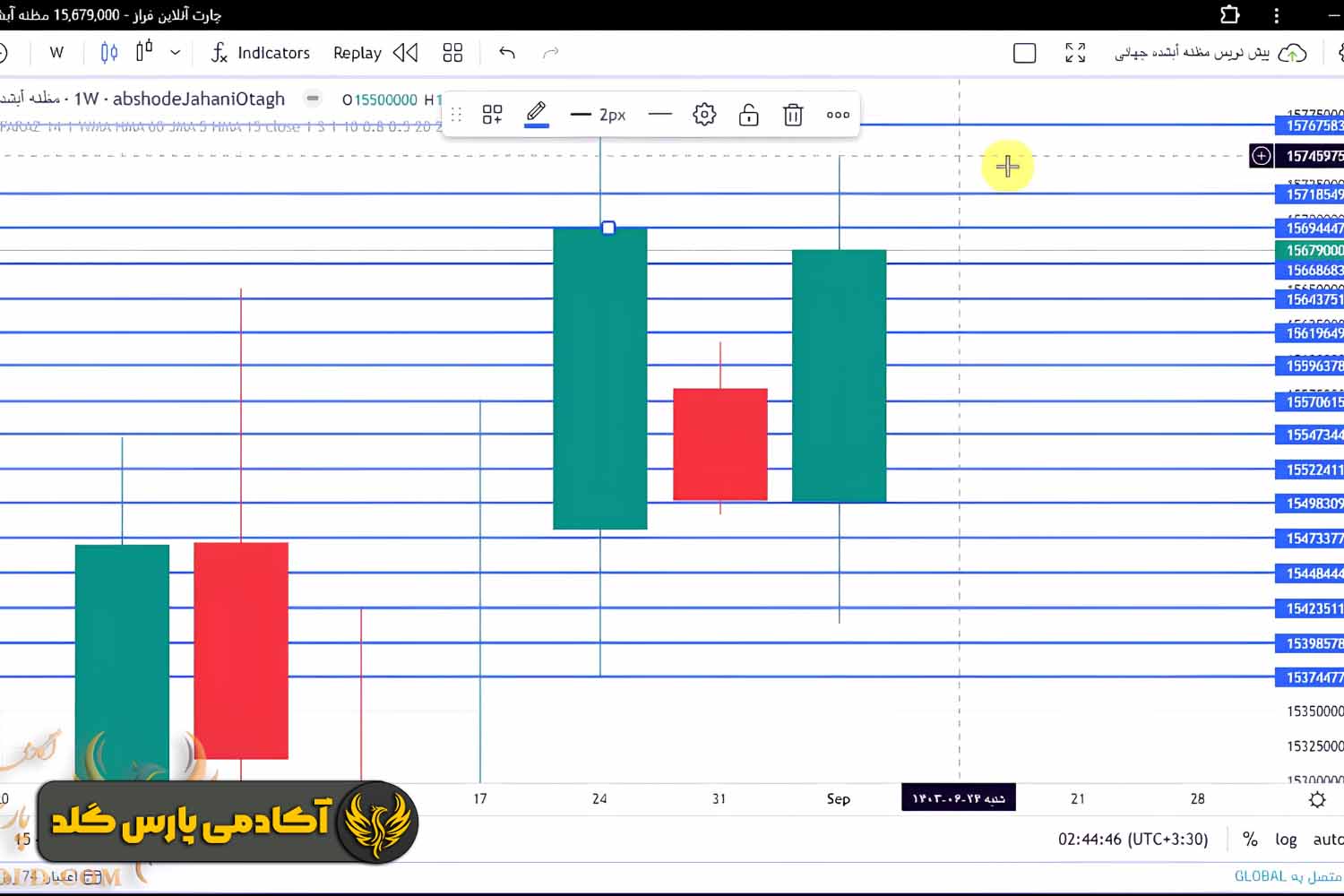The image size is (1344, 896).
Task: Click the hollow candles icon beside the candlestick icon
Action: [x=143, y=52]
